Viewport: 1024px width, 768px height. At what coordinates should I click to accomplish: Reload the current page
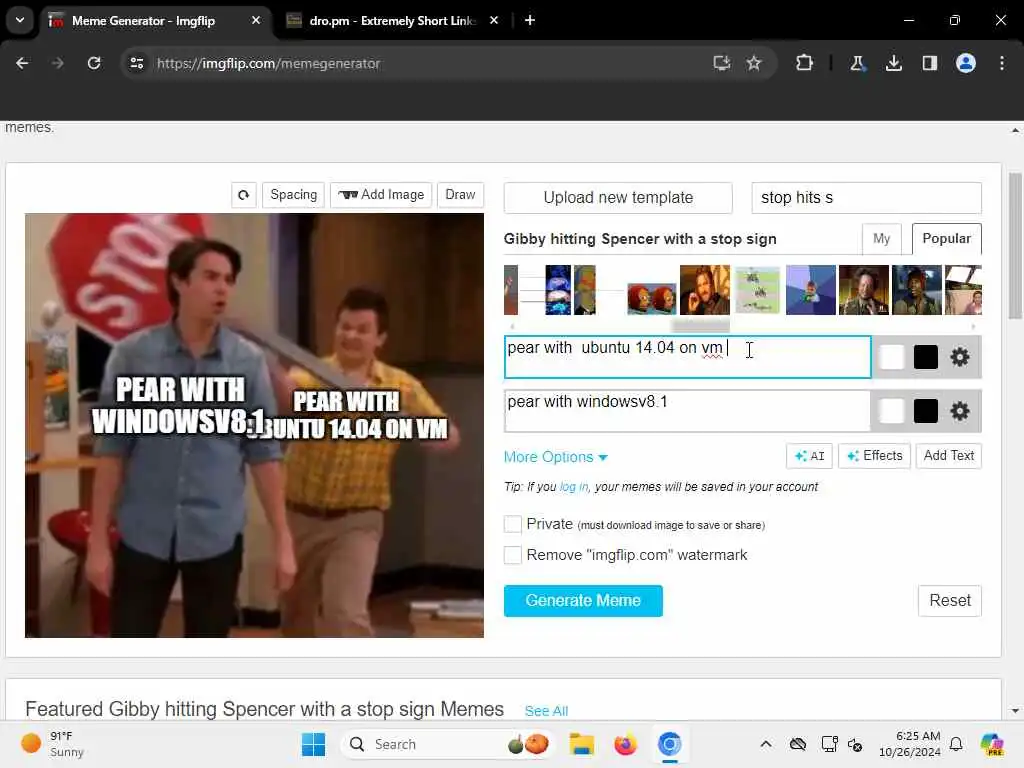click(x=94, y=63)
